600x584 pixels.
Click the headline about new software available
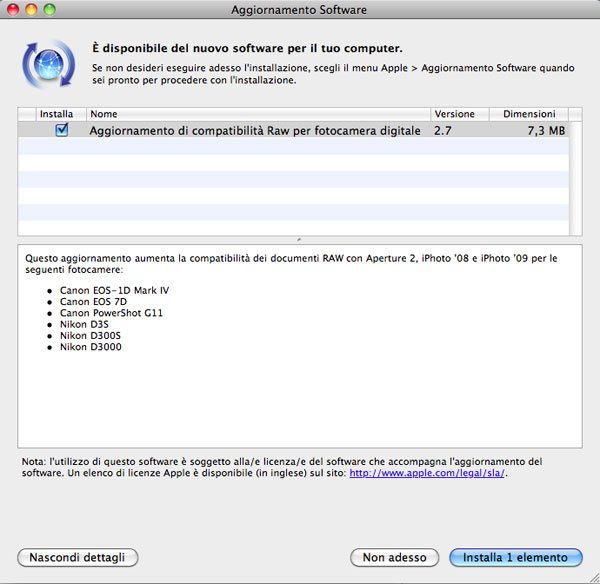point(247,48)
